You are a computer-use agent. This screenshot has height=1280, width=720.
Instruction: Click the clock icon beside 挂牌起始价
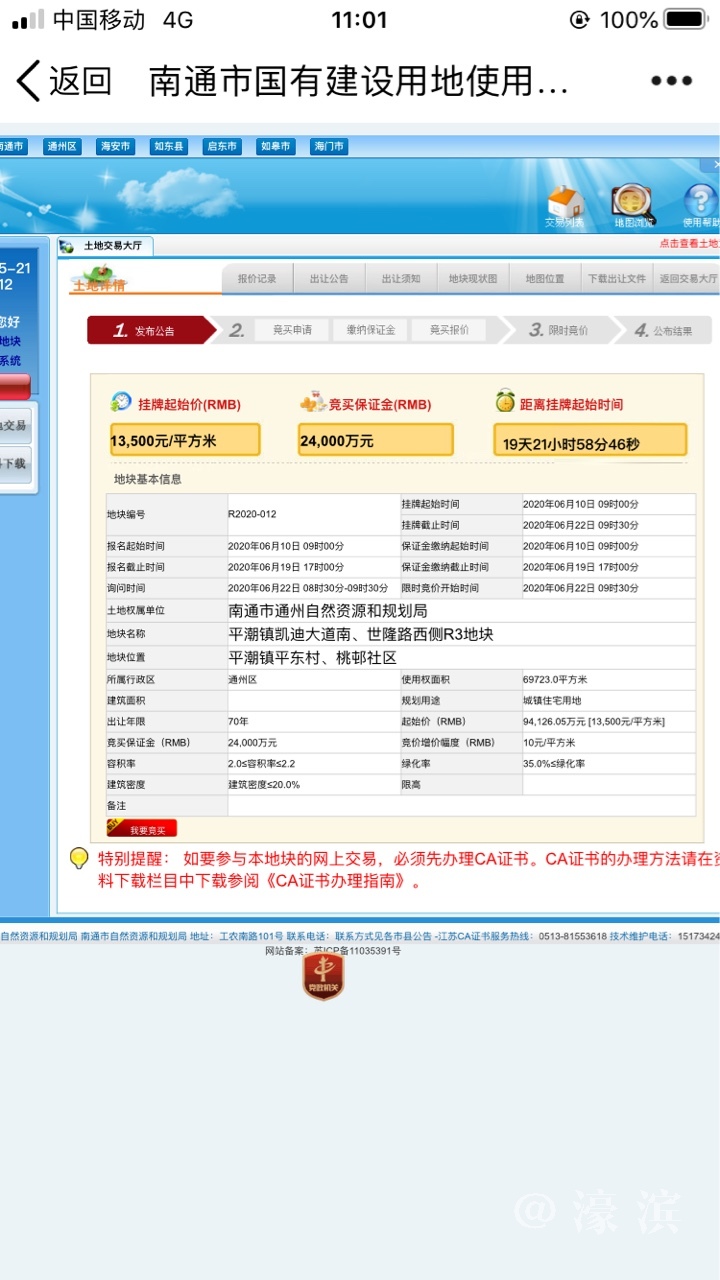121,403
